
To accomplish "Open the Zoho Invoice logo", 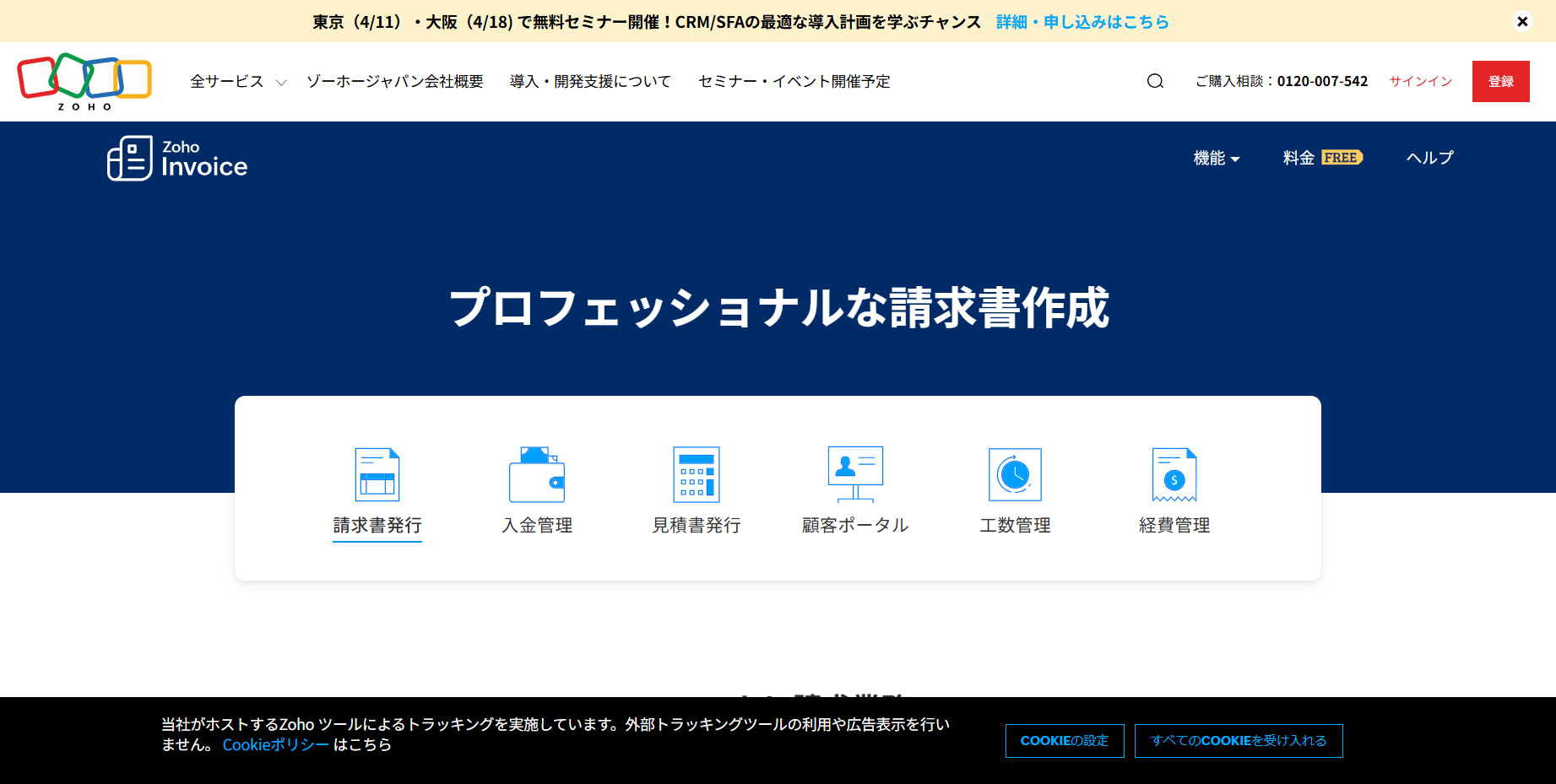I will (x=177, y=158).
